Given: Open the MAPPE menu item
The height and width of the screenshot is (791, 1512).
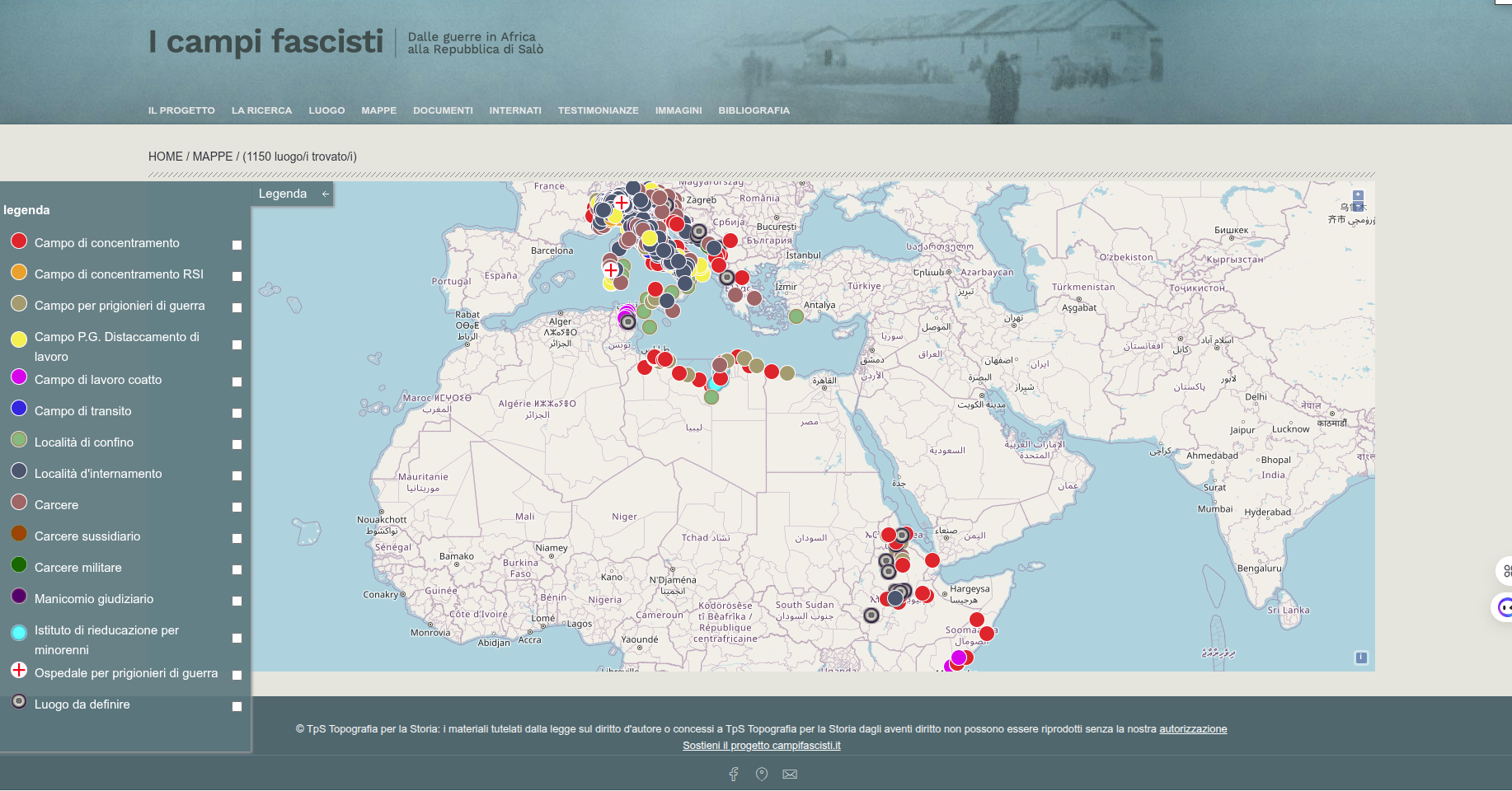Looking at the screenshot, I should pyautogui.click(x=378, y=110).
